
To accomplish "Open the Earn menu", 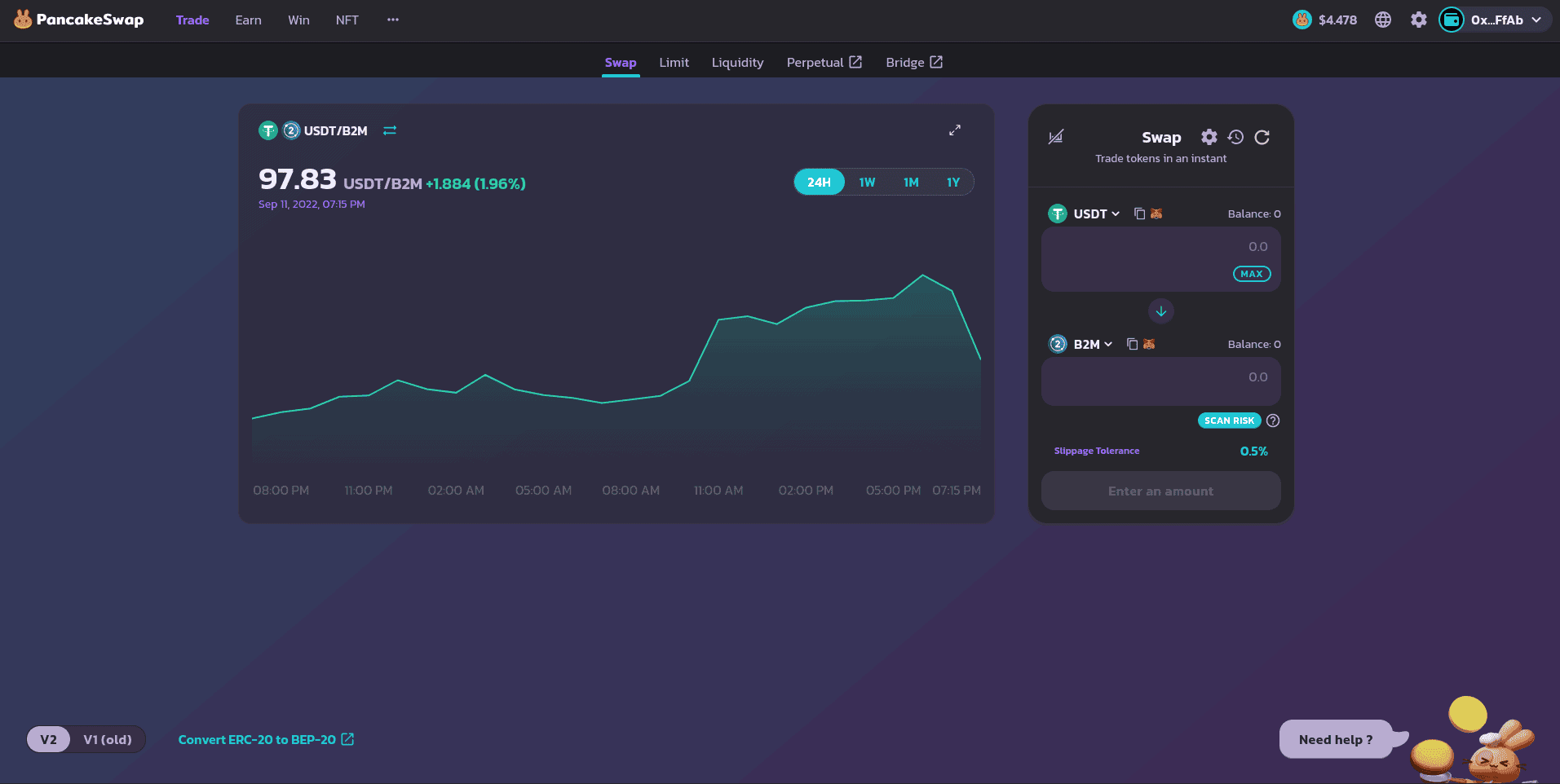I will tap(249, 20).
